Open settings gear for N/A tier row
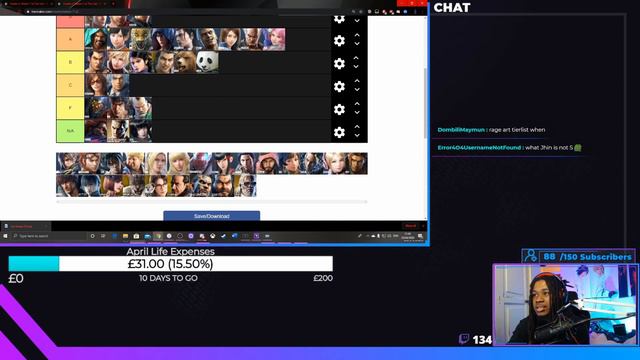Viewport: 640px width, 360px height. tap(339, 132)
